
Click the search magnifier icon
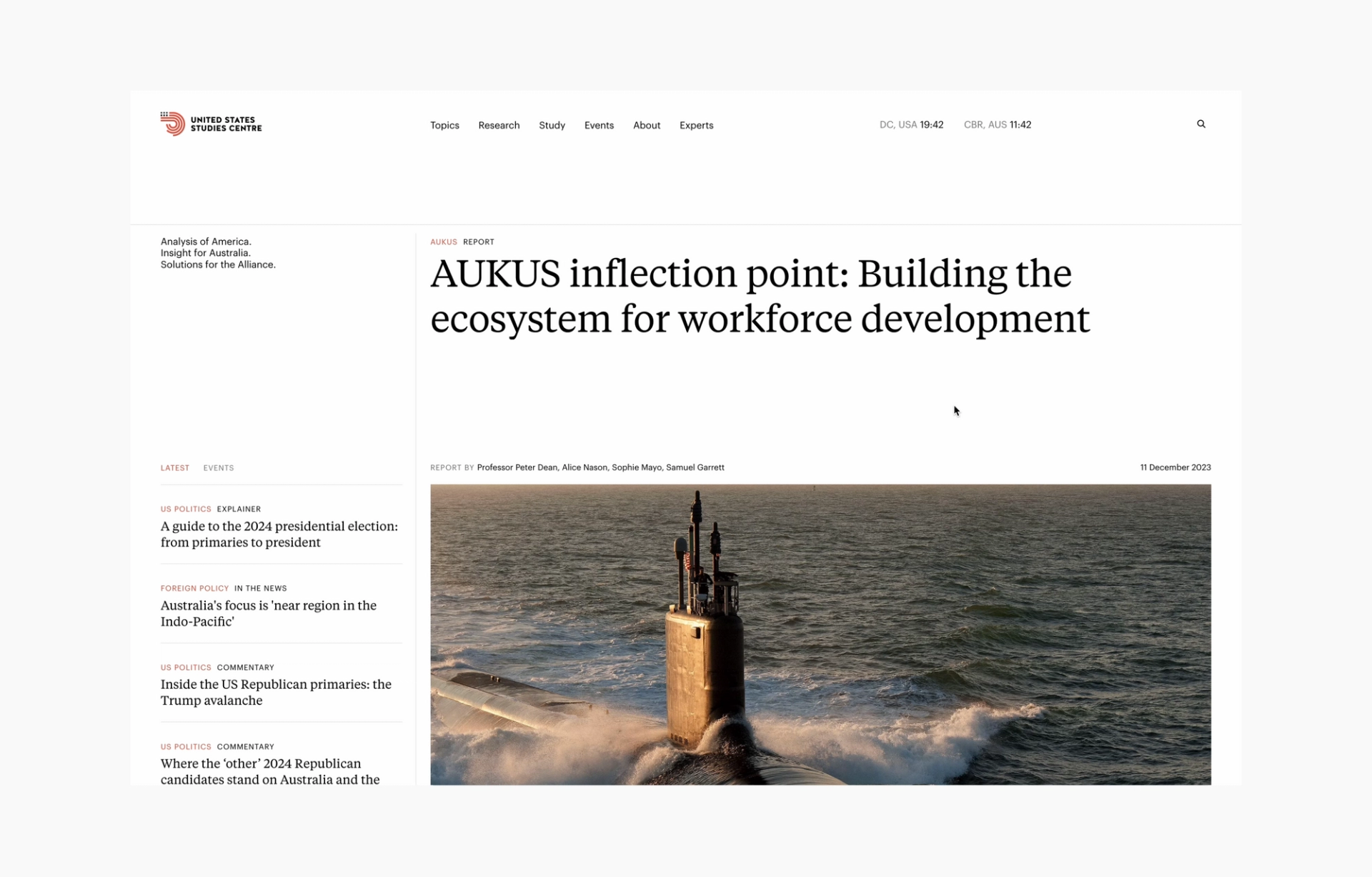pos(1201,124)
